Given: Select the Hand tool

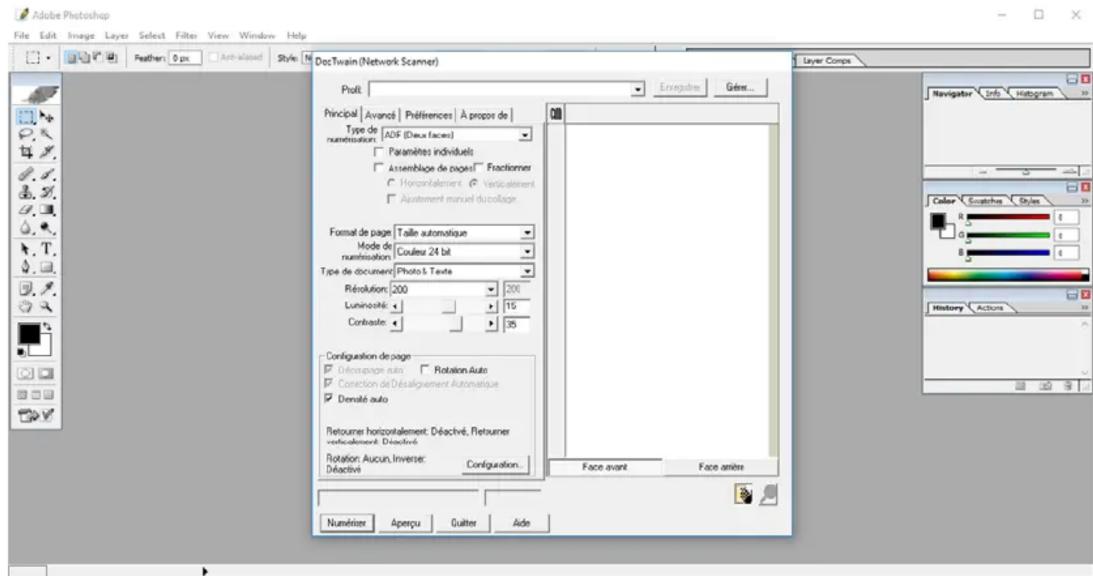Looking at the screenshot, I should pos(26,306).
